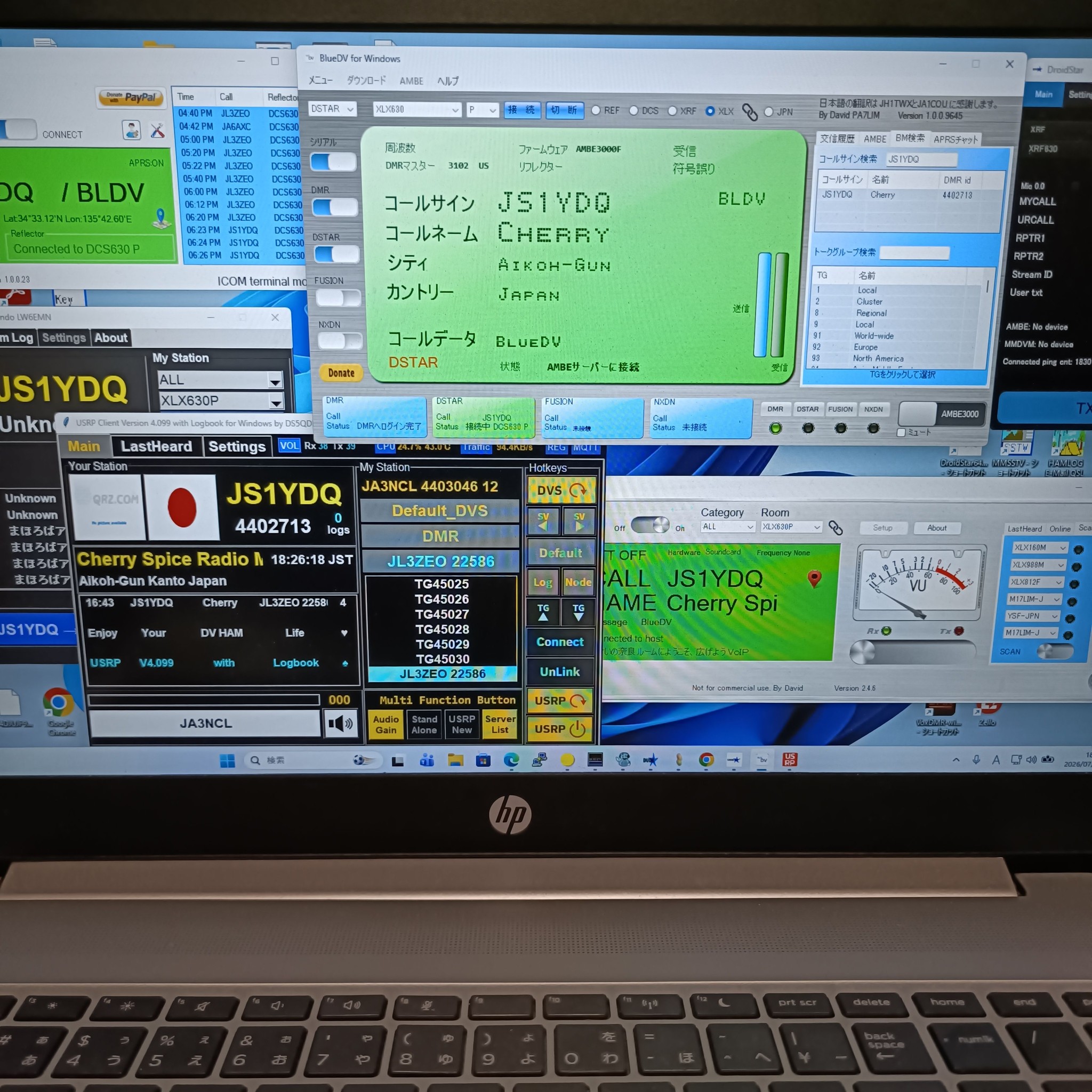Select the XLX radio button

(x=710, y=111)
